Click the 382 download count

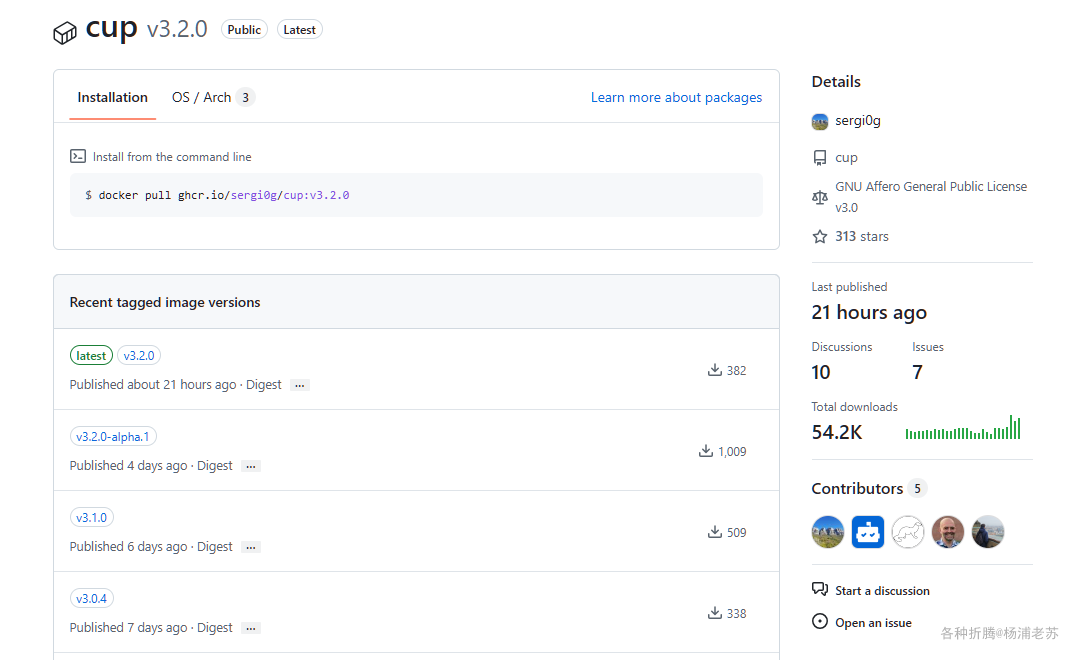[x=736, y=371]
